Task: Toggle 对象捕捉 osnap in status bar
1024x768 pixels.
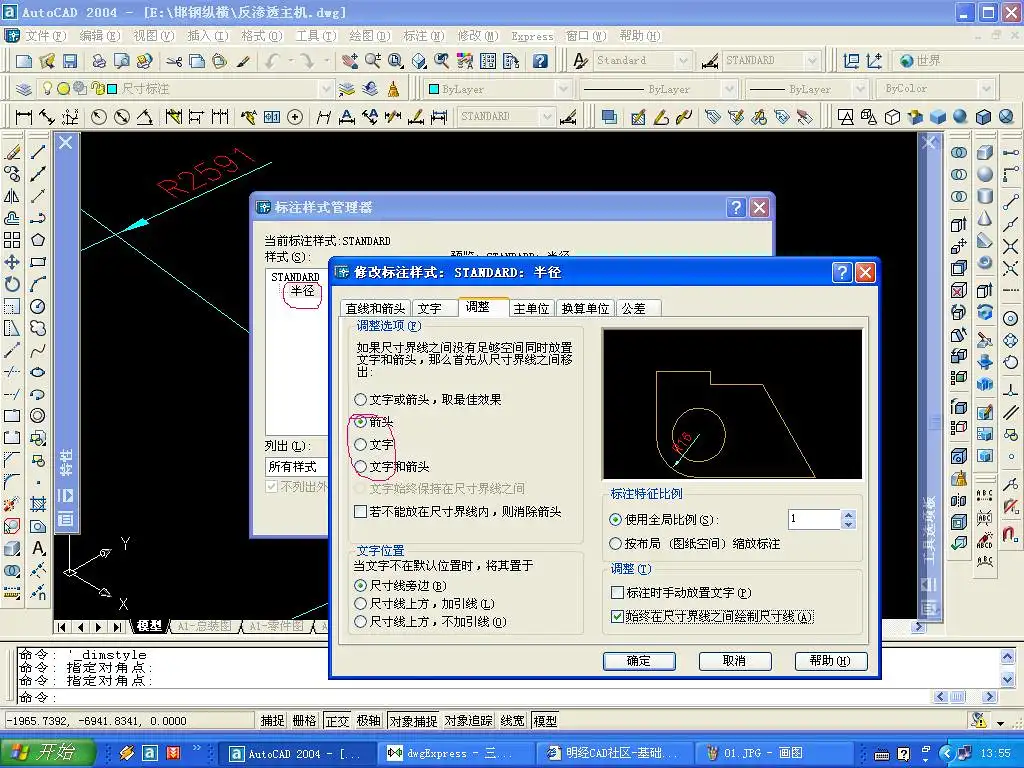Action: 413,721
